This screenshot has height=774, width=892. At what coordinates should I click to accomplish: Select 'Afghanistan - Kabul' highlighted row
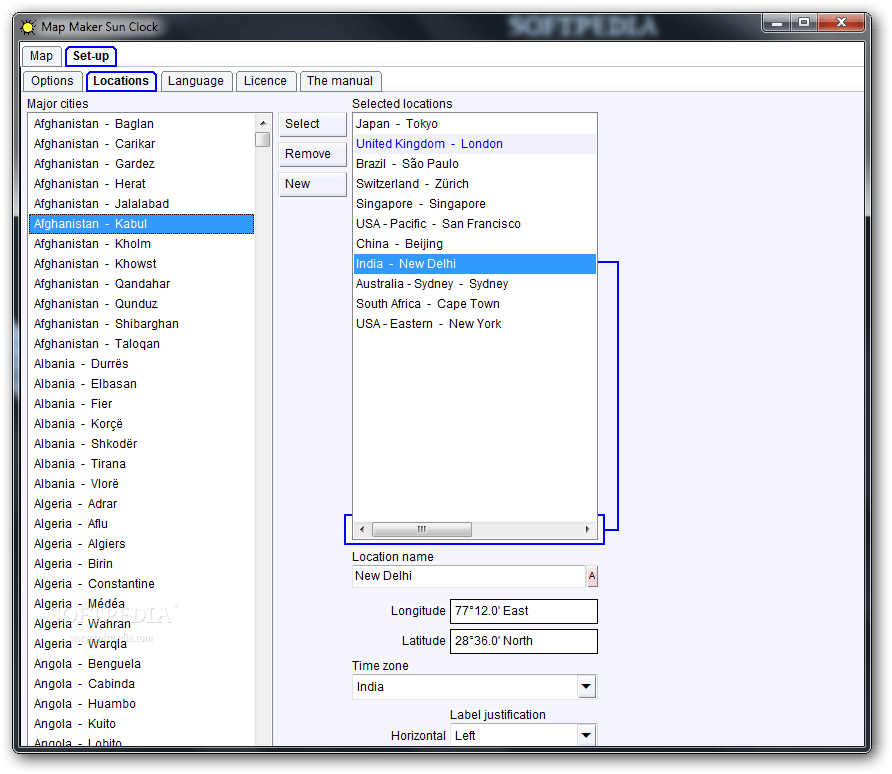coord(142,224)
